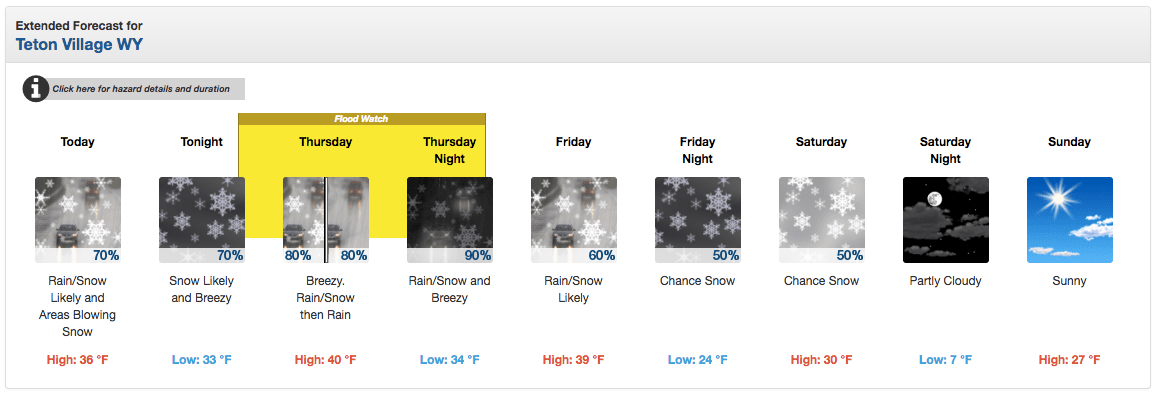Click Thursday's split rain/snow forecast icon
This screenshot has height=394, width=1157.
click(x=325, y=220)
